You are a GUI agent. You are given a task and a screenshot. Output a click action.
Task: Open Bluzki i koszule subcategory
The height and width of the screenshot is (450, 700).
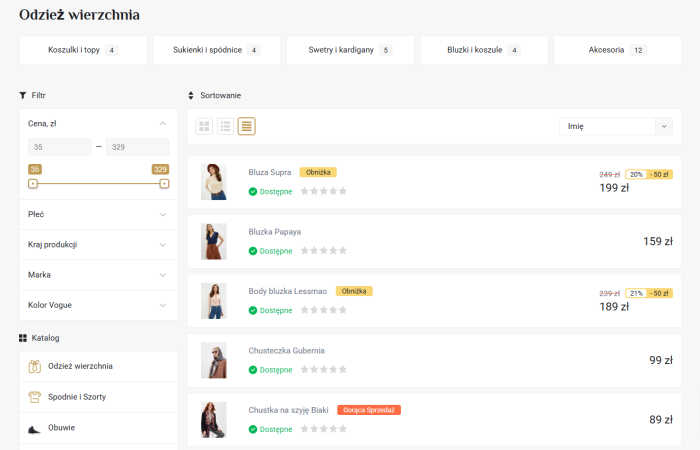point(484,50)
